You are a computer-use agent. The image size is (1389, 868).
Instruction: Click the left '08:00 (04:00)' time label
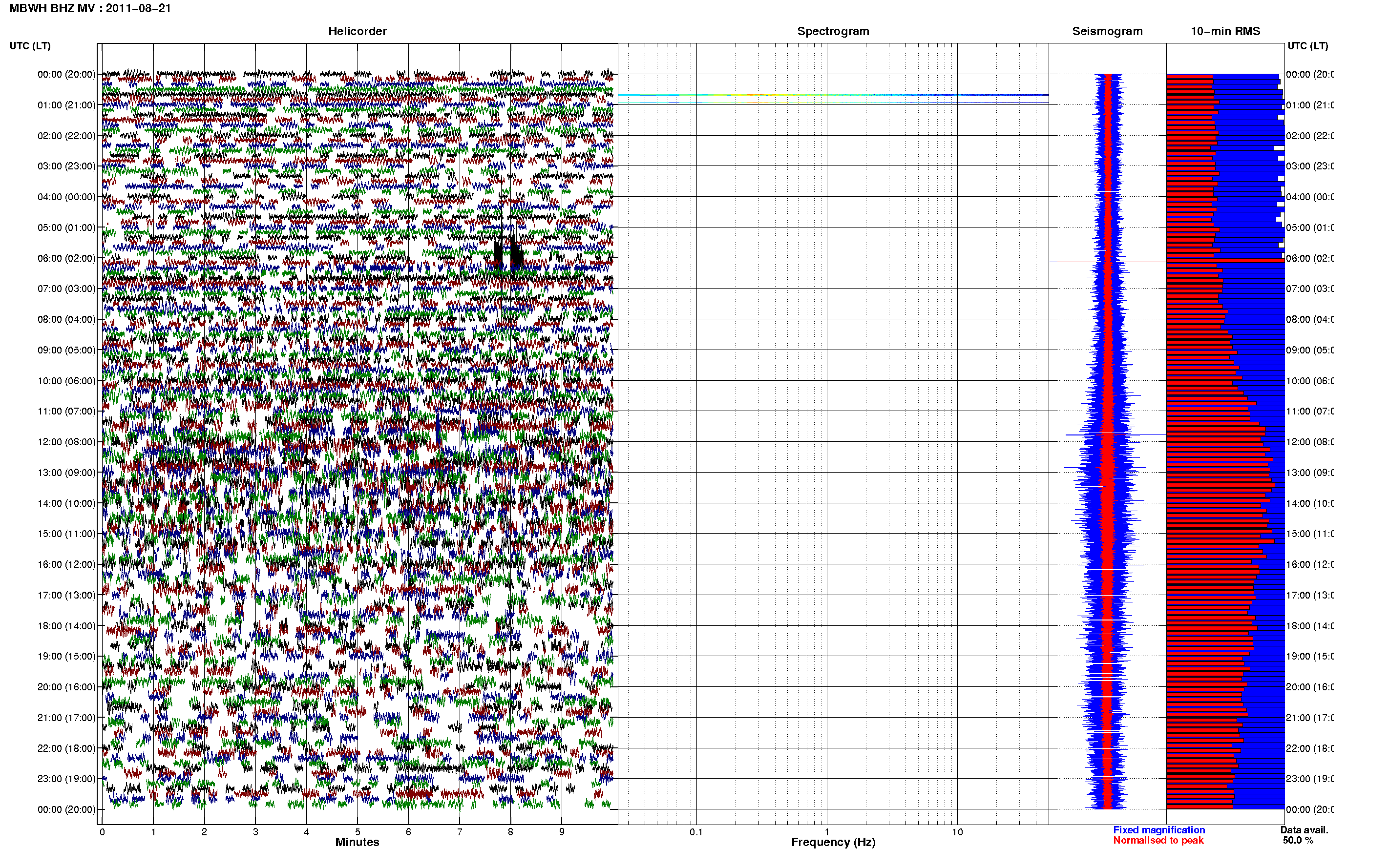point(66,319)
